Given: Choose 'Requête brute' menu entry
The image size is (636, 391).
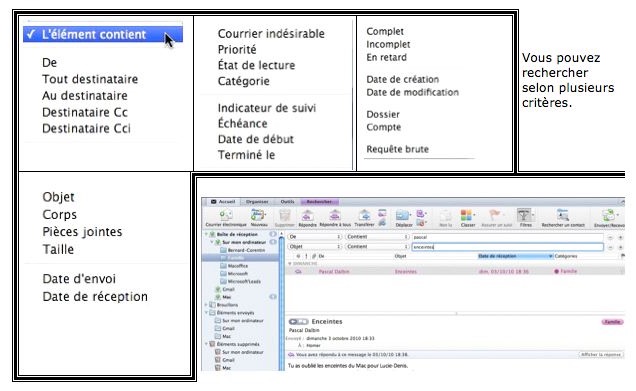Looking at the screenshot, I should [x=398, y=149].
